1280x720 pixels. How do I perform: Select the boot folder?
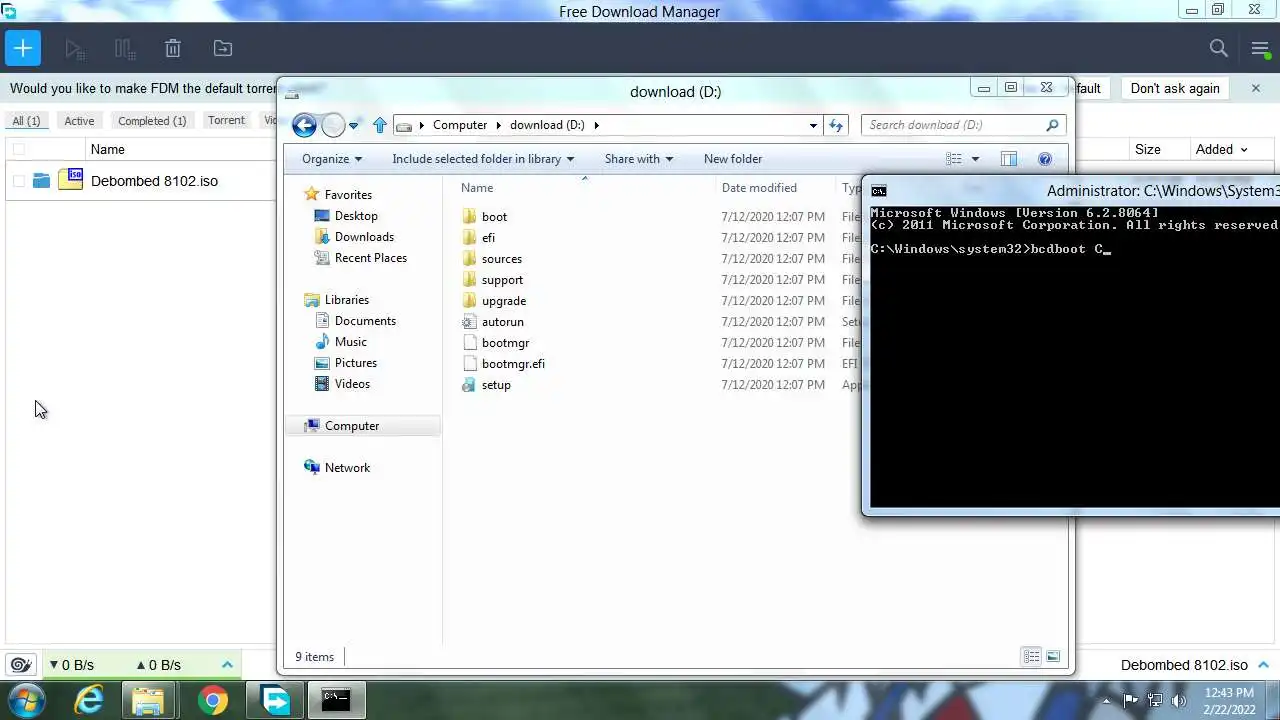point(494,217)
